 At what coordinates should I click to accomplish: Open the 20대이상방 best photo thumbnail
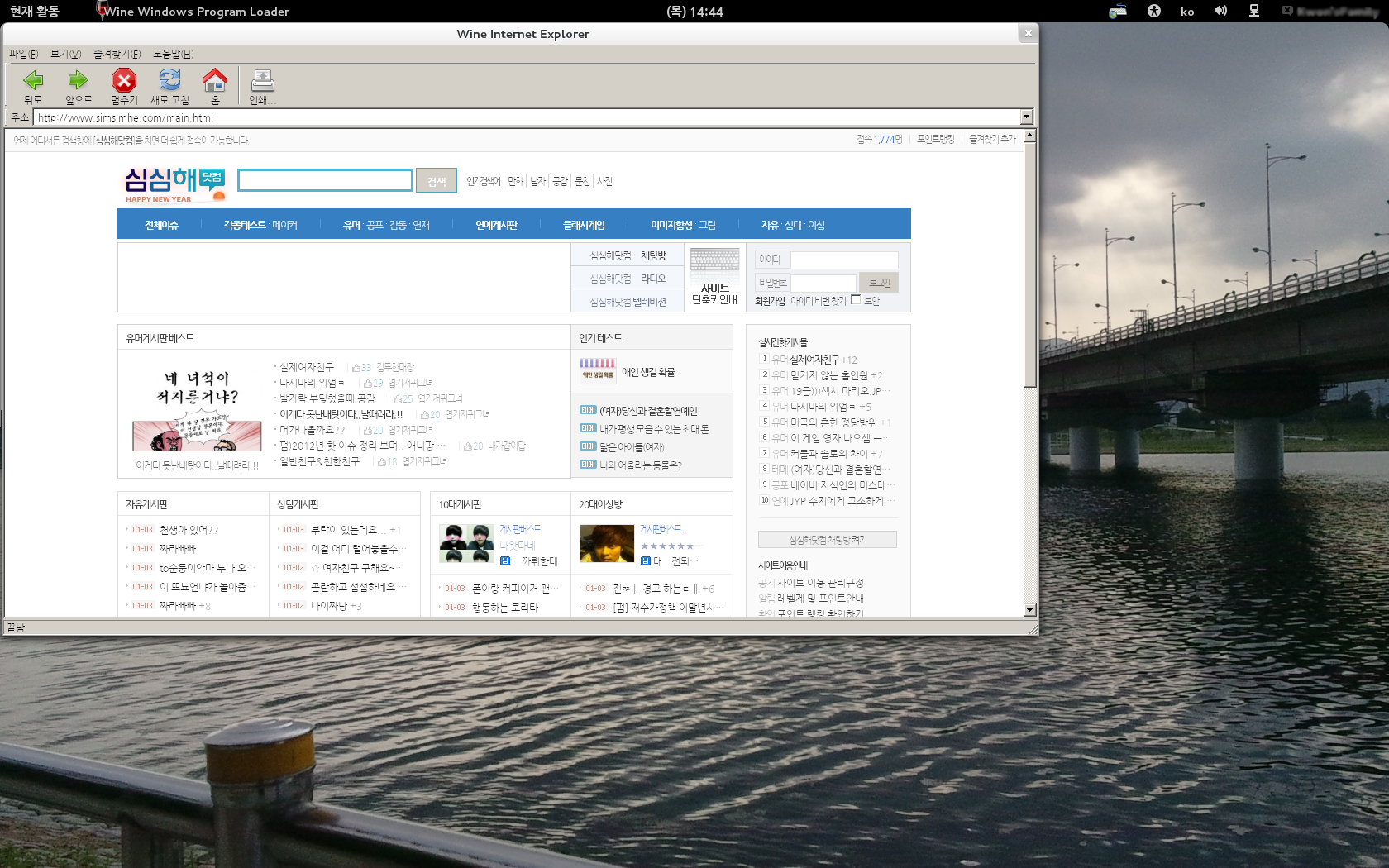coord(607,543)
